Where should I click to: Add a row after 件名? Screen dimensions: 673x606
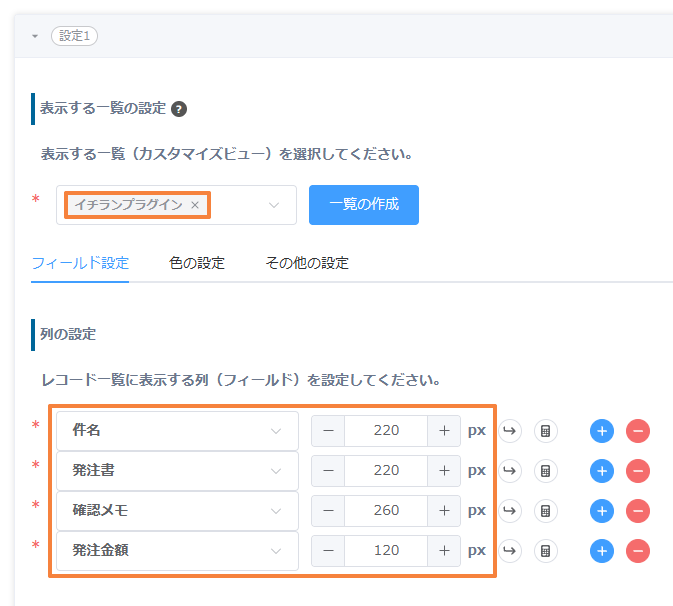coord(602,431)
